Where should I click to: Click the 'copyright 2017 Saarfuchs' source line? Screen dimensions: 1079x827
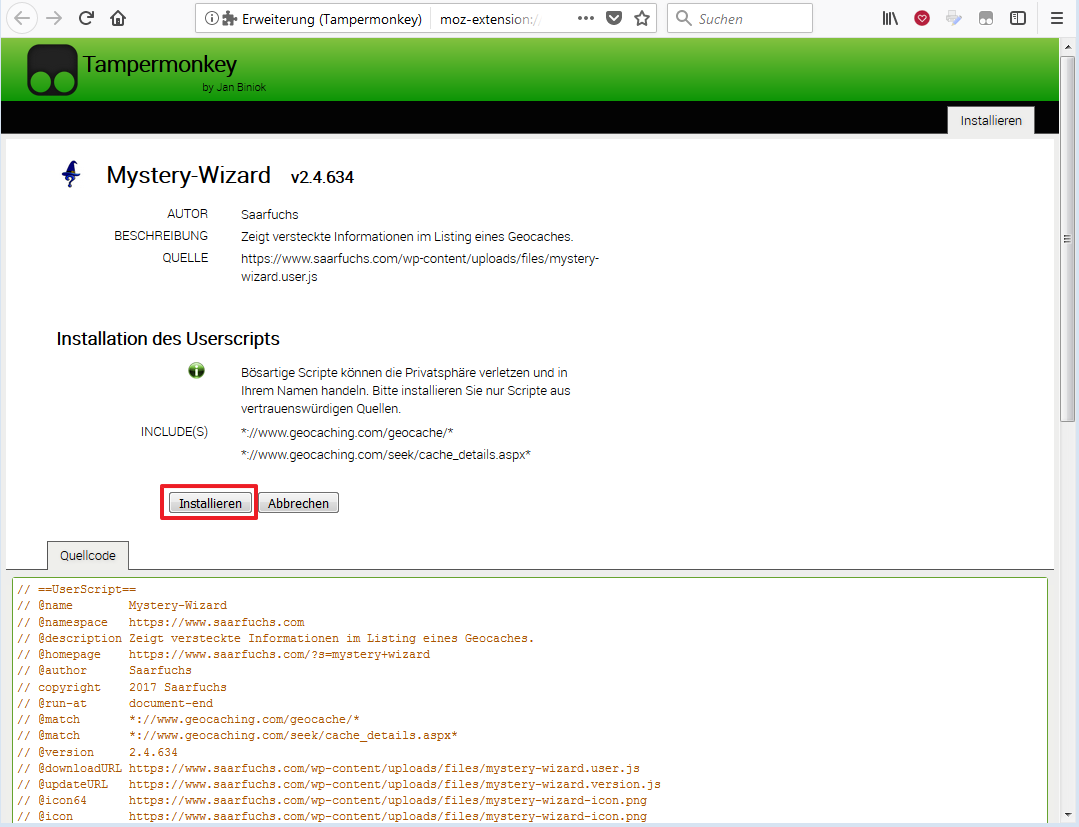pyautogui.click(x=122, y=687)
